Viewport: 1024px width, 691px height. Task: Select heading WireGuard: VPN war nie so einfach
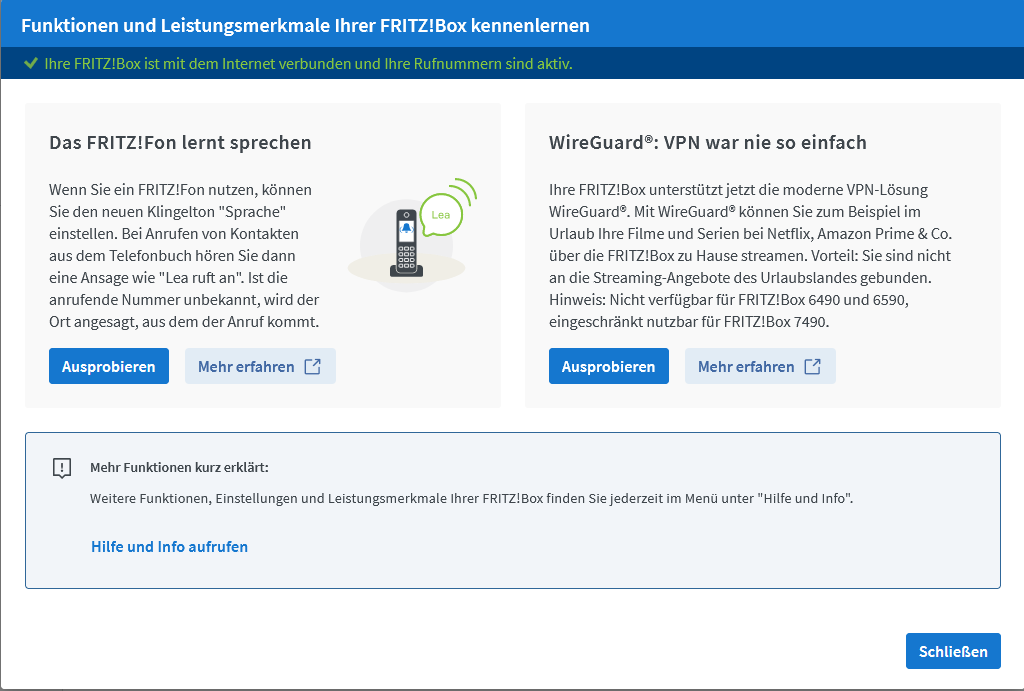point(708,142)
